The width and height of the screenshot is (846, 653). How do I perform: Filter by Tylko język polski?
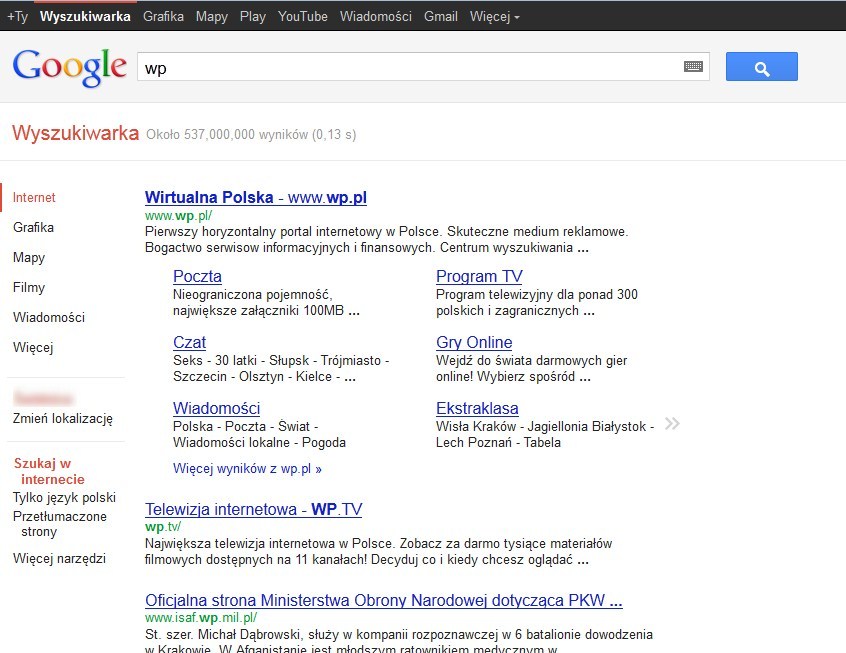(64, 497)
